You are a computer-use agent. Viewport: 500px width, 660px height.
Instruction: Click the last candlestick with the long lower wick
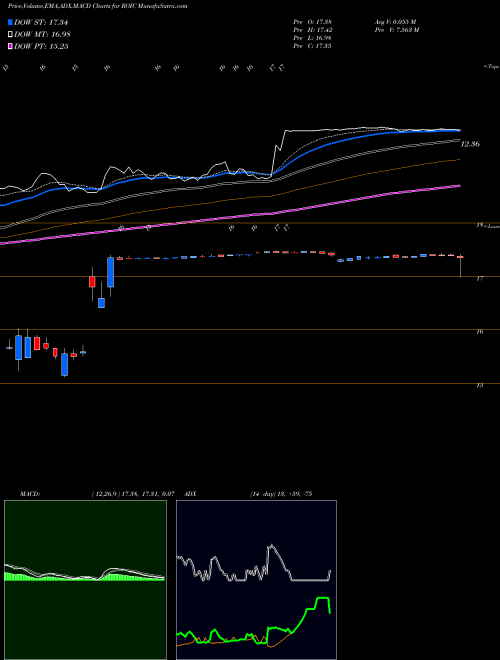pos(460,266)
